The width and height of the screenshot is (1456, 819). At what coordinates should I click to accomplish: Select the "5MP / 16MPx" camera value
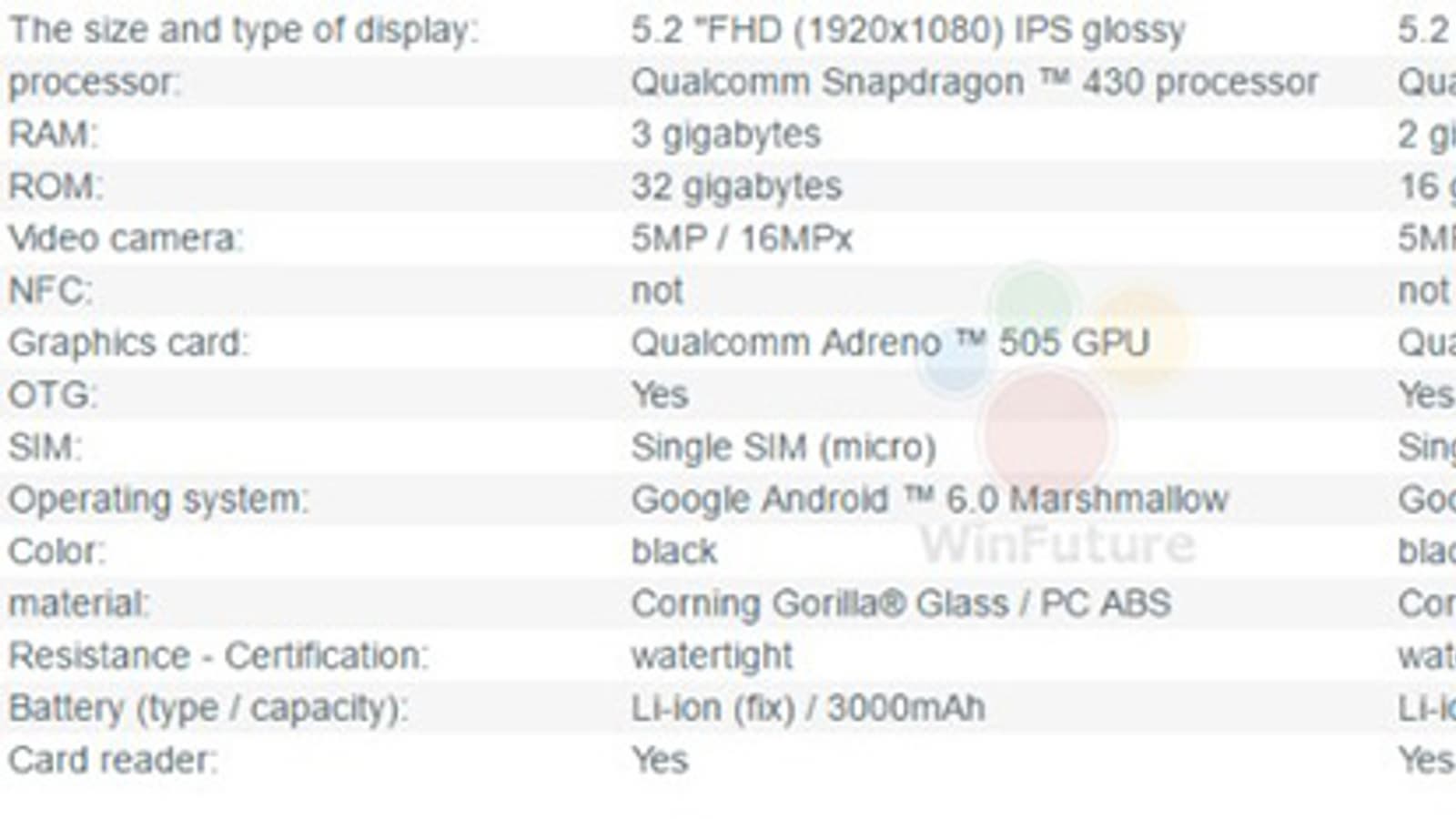tap(742, 239)
